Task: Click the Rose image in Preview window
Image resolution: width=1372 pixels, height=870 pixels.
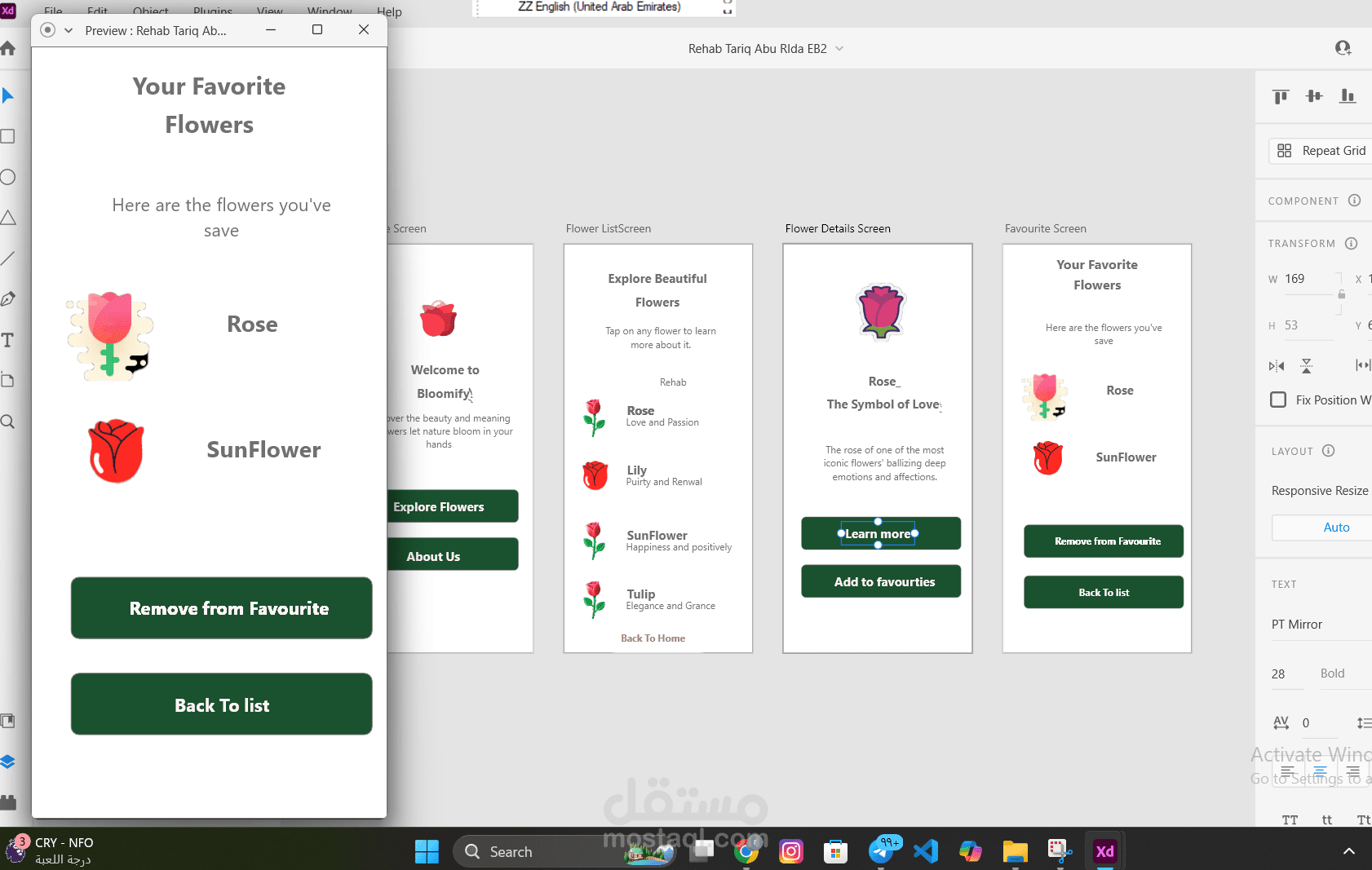Action: tap(110, 336)
